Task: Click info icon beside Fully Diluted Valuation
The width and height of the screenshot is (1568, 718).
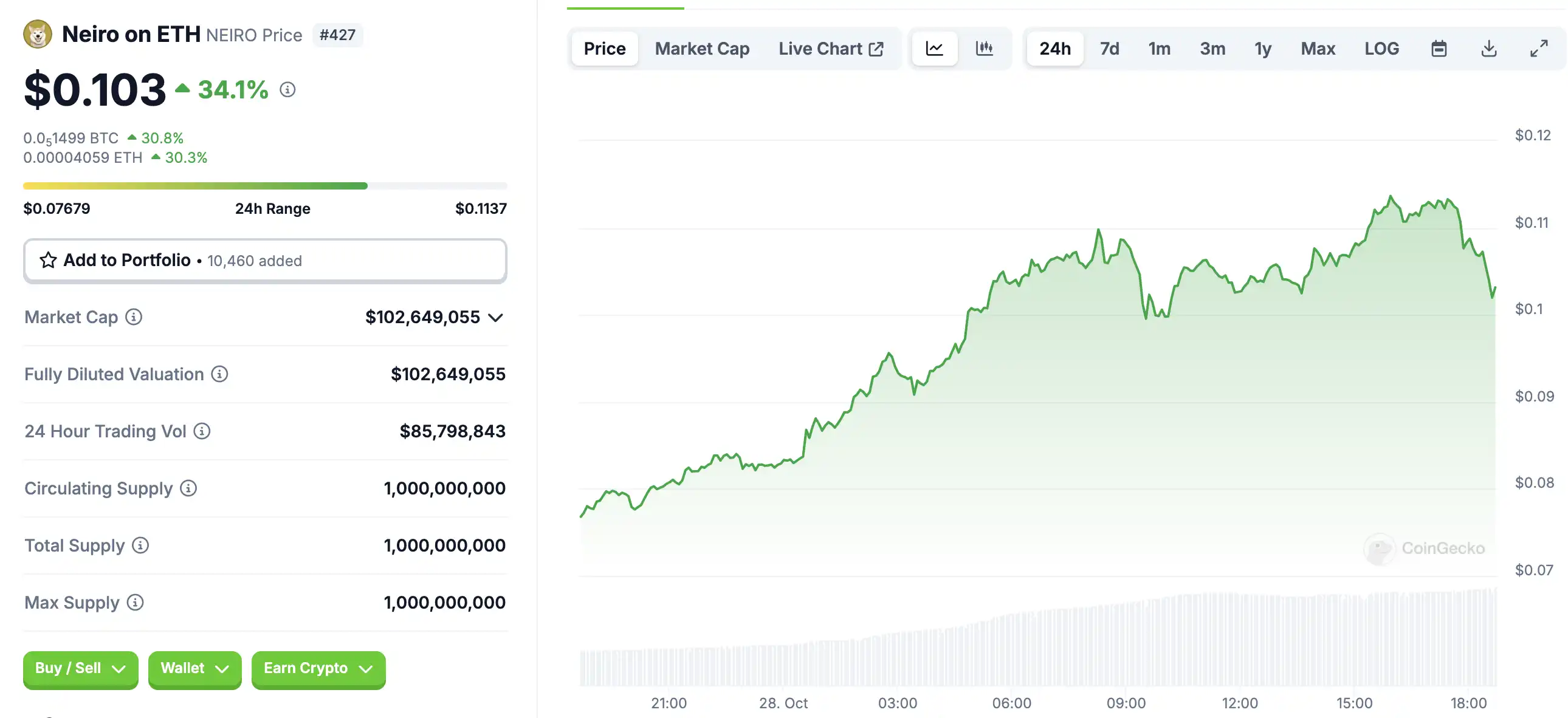Action: tap(219, 374)
